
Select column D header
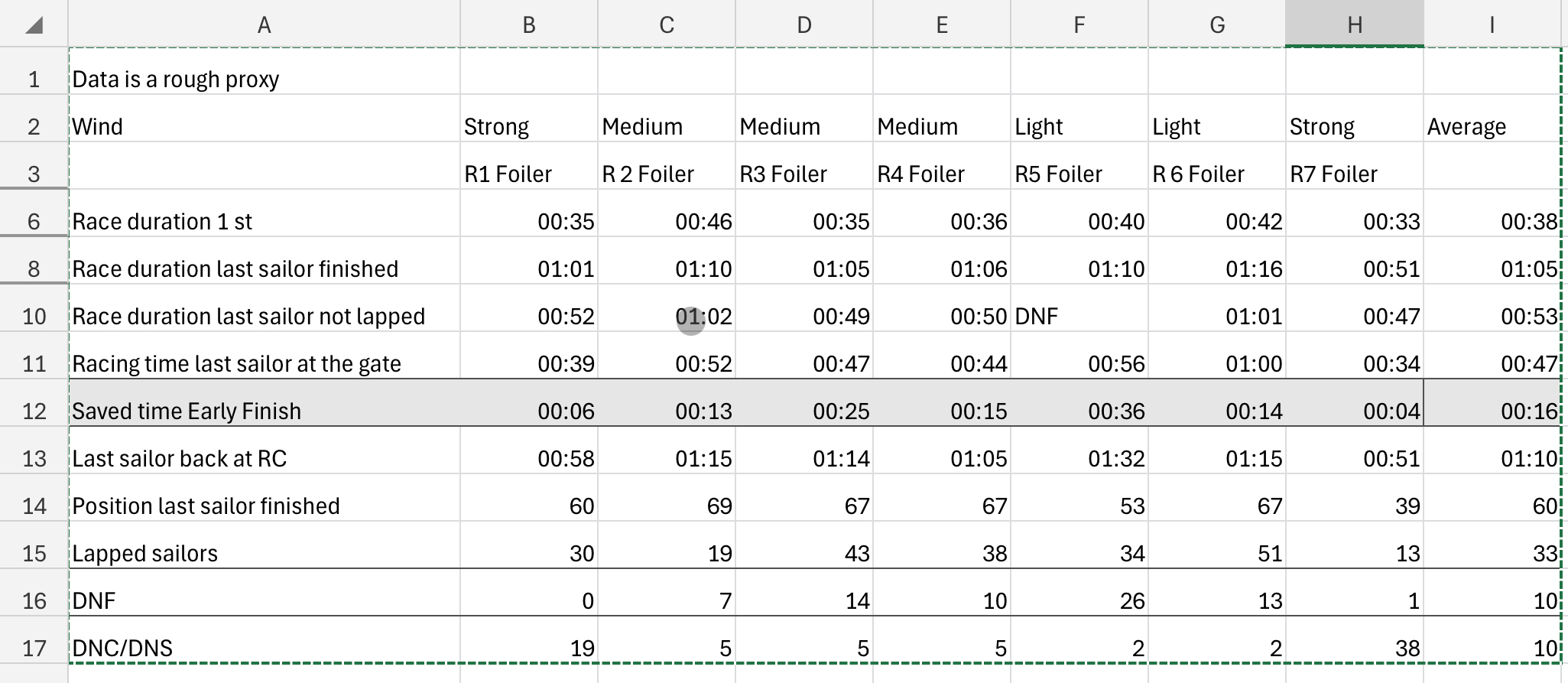(803, 25)
